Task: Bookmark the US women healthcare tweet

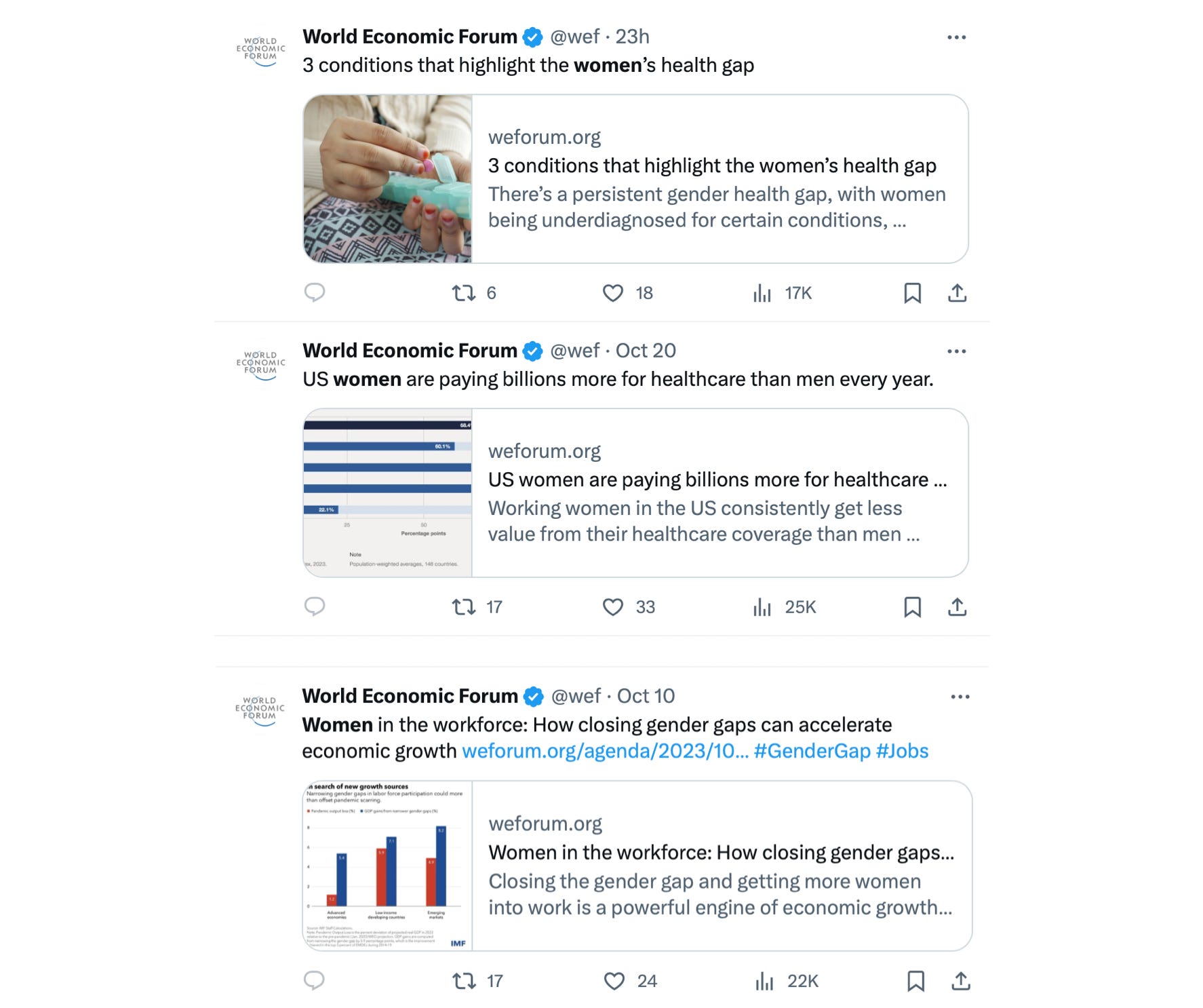Action: [912, 606]
